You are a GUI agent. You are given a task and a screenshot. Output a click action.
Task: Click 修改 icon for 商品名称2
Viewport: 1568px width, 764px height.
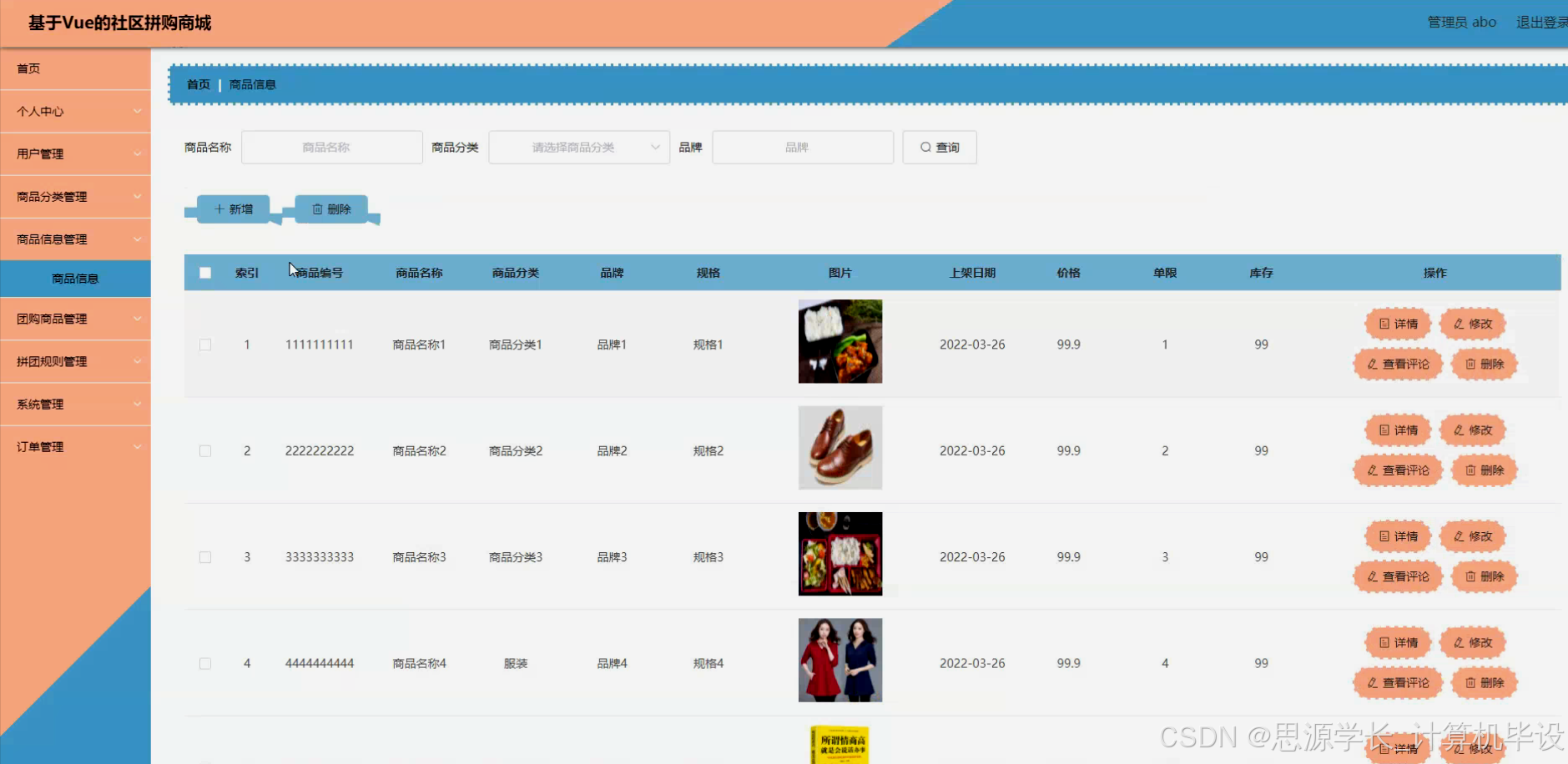point(1457,430)
